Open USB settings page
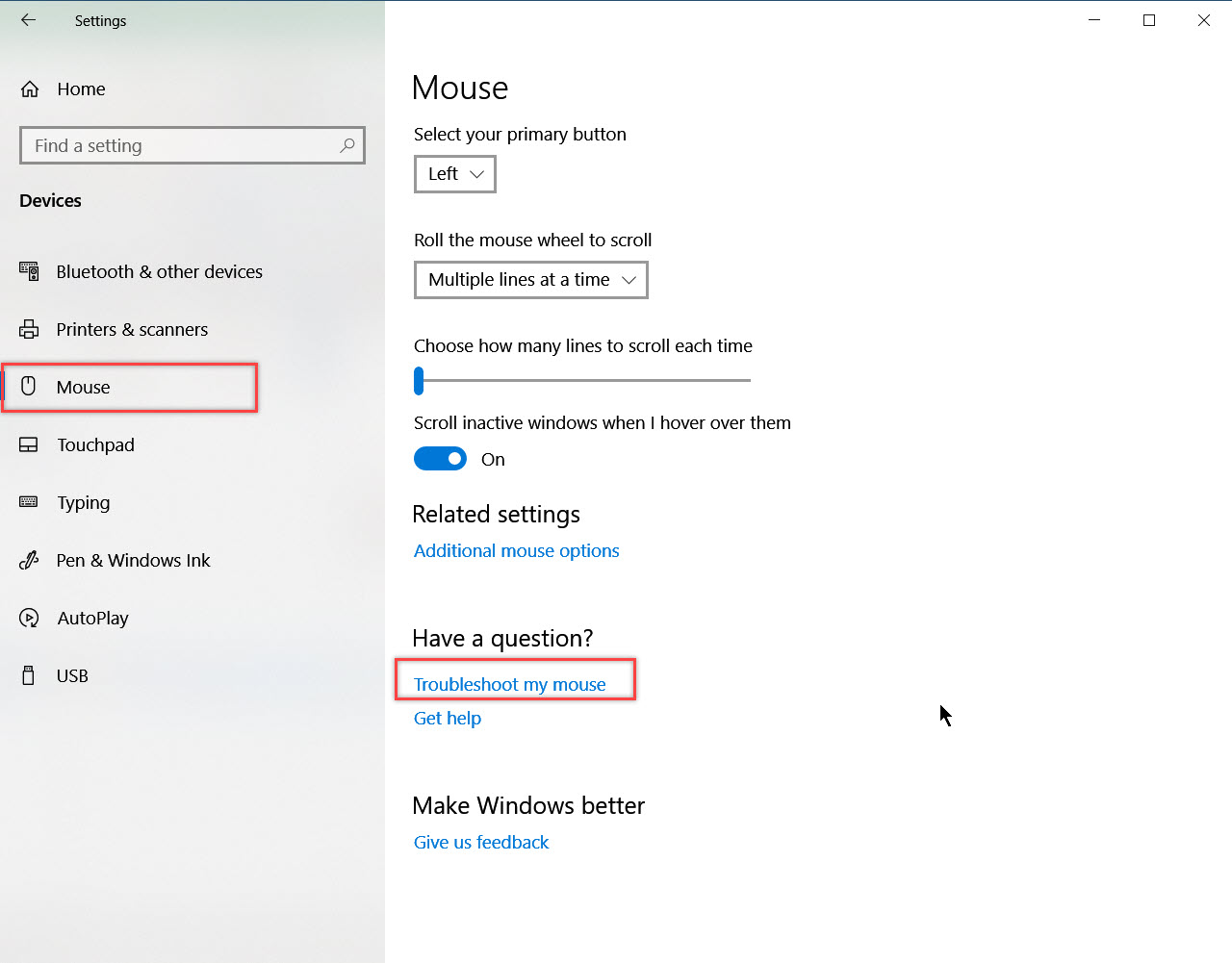Viewport: 1232px width, 963px height. [72, 675]
